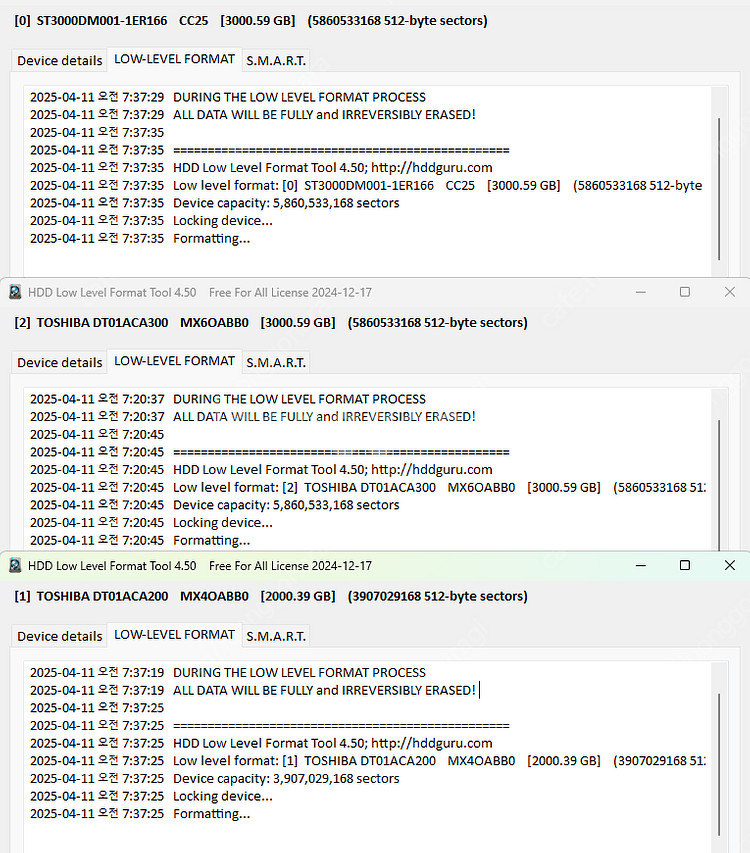750x853 pixels.
Task: Click 7:37:25 'Locking device...' log line
Action: [151, 796]
